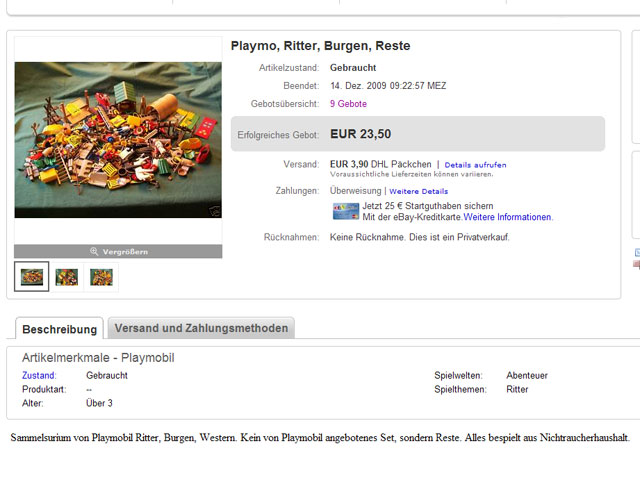Open Weitere Details for payments

(x=419, y=191)
